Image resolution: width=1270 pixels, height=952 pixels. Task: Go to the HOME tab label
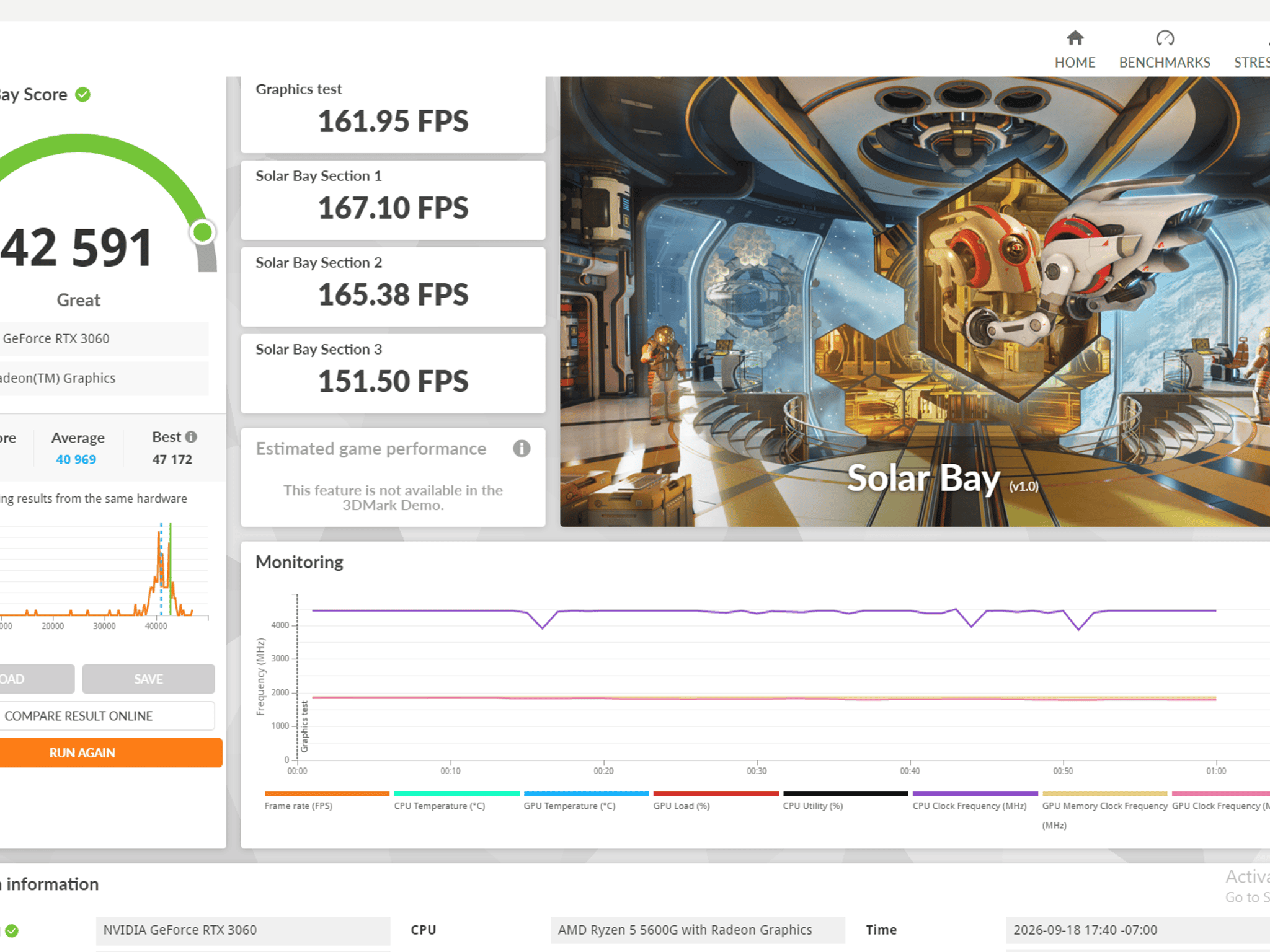(1075, 63)
